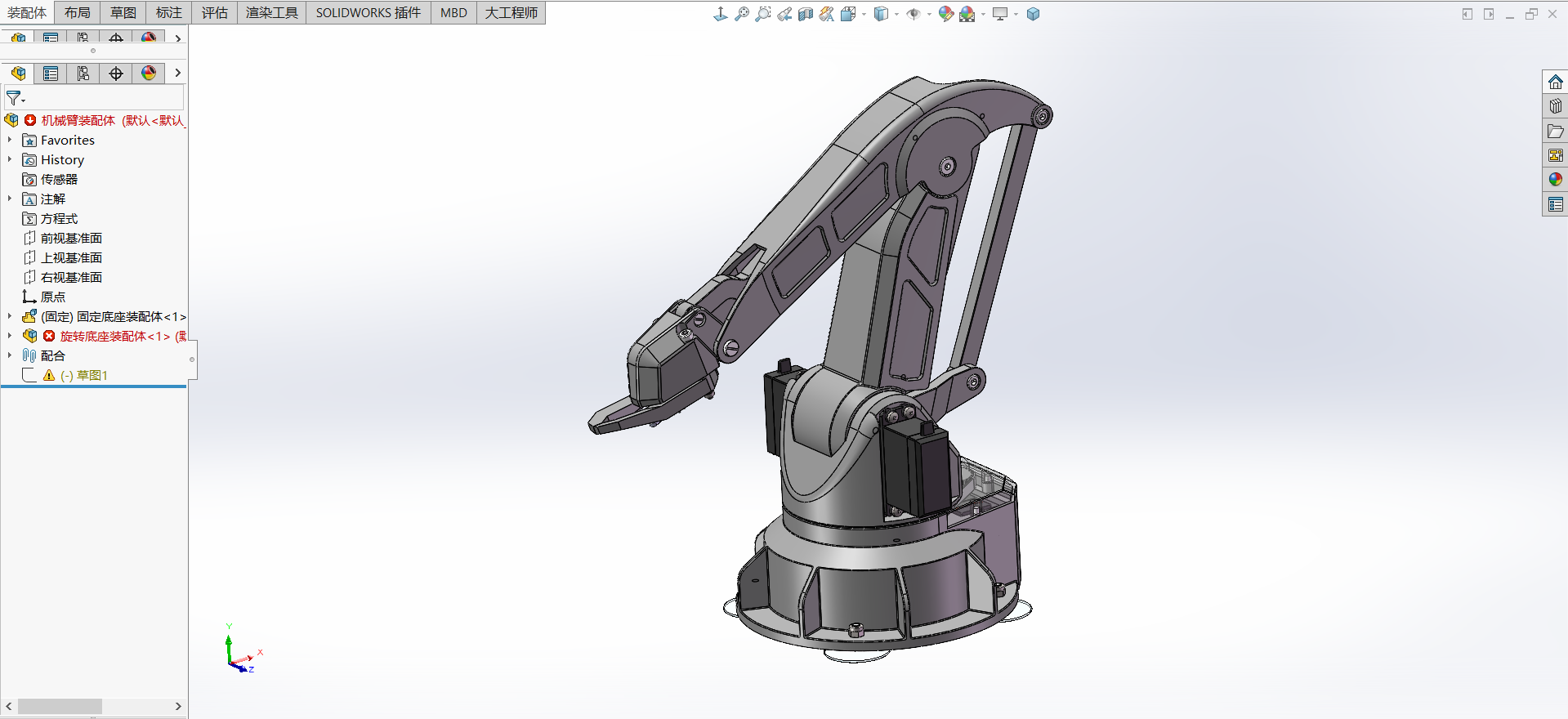Open the View Settings dropdown arrow
Image resolution: width=1568 pixels, height=719 pixels.
pyautogui.click(x=1016, y=15)
